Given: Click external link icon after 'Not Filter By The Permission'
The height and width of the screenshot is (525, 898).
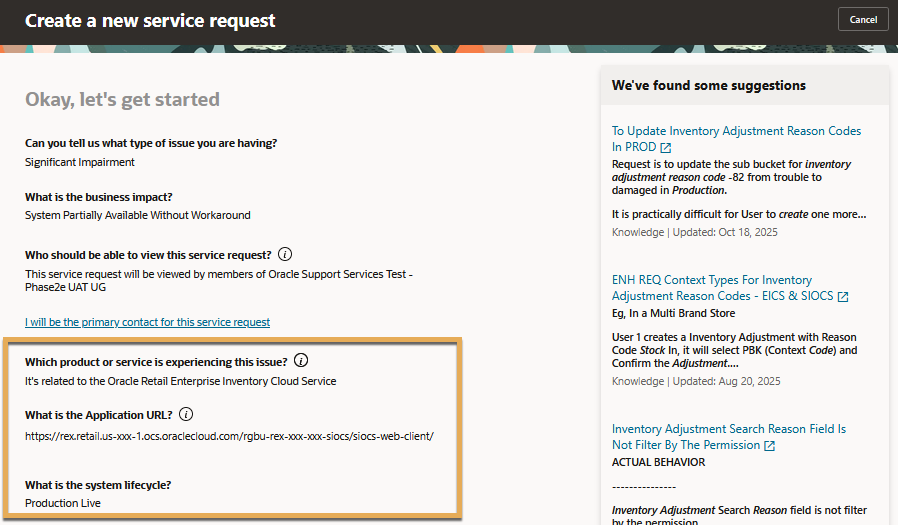Looking at the screenshot, I should pyautogui.click(x=770, y=445).
